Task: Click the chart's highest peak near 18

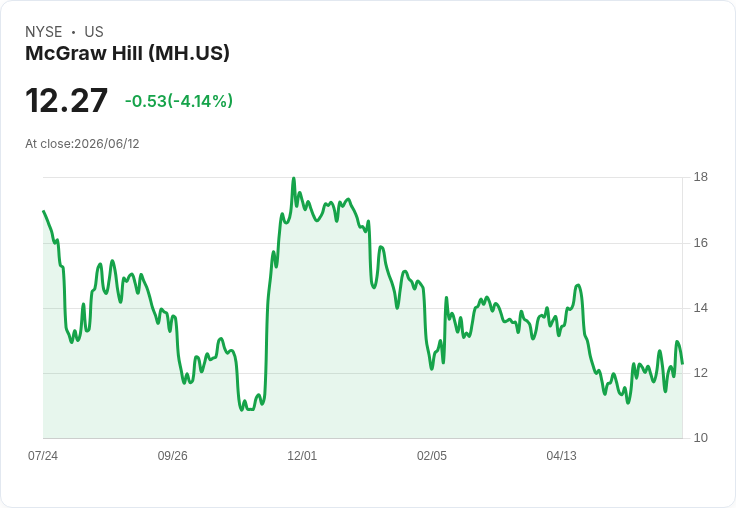Action: [x=294, y=178]
